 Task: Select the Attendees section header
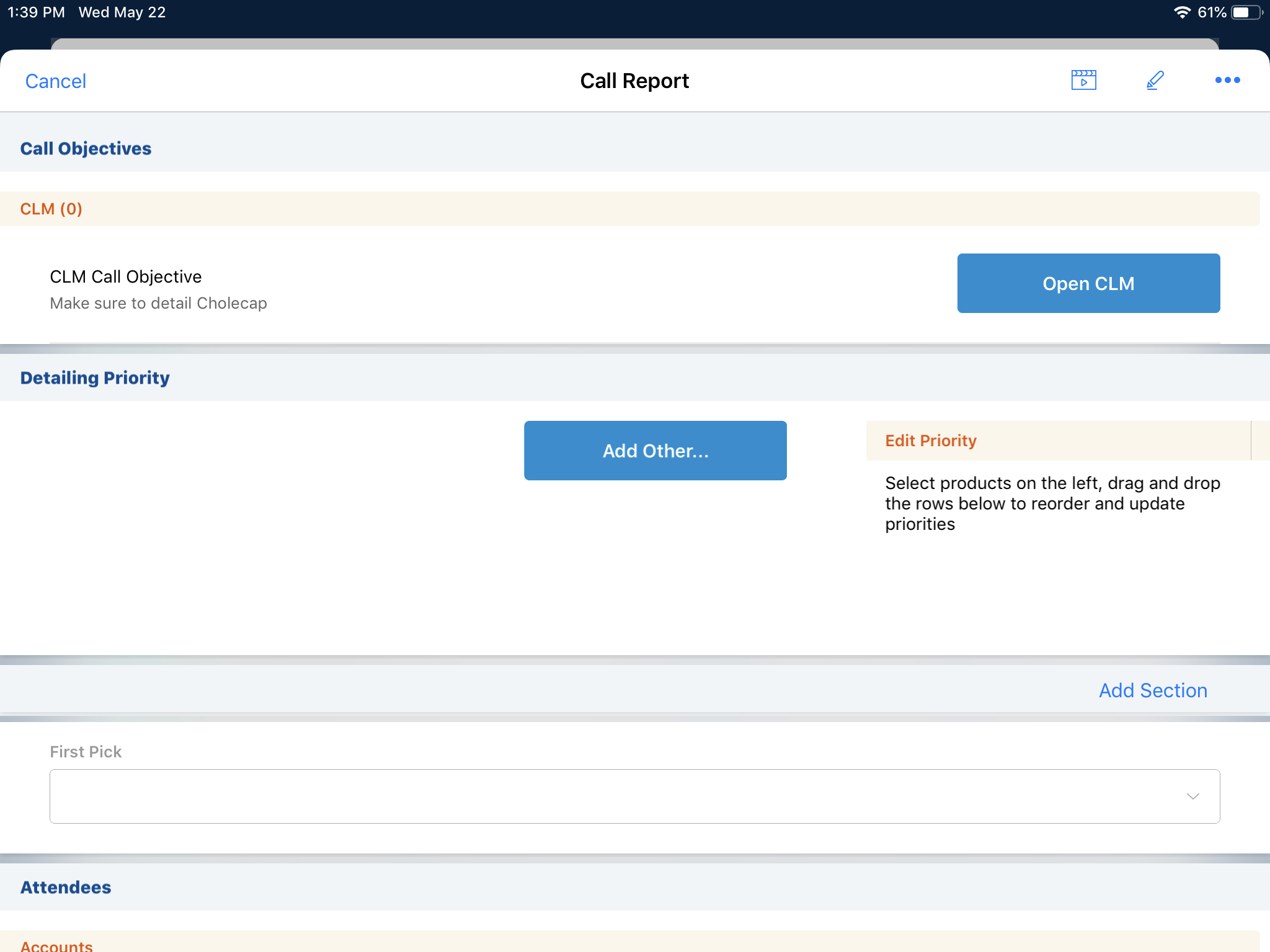pyautogui.click(x=66, y=888)
